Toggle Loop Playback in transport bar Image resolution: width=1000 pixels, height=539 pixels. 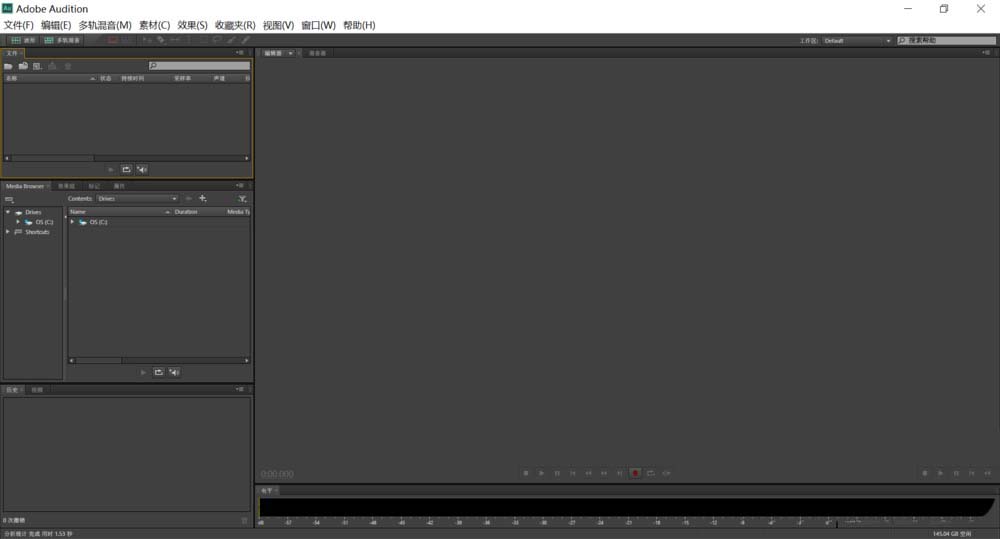tap(651, 473)
